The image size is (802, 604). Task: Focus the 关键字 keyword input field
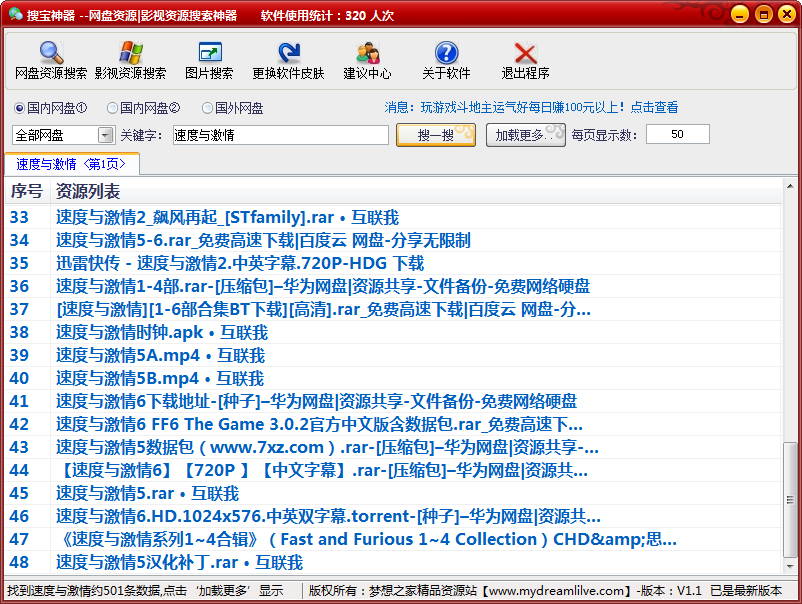point(281,135)
